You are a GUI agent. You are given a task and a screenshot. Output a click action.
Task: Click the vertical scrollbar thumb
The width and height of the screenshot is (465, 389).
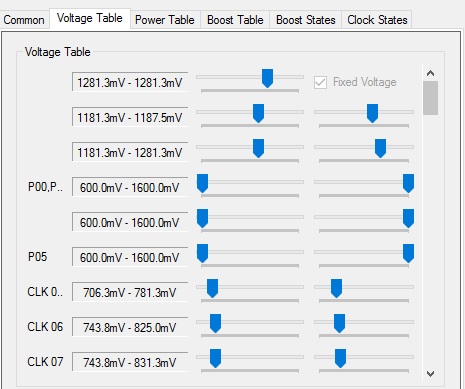(430, 98)
